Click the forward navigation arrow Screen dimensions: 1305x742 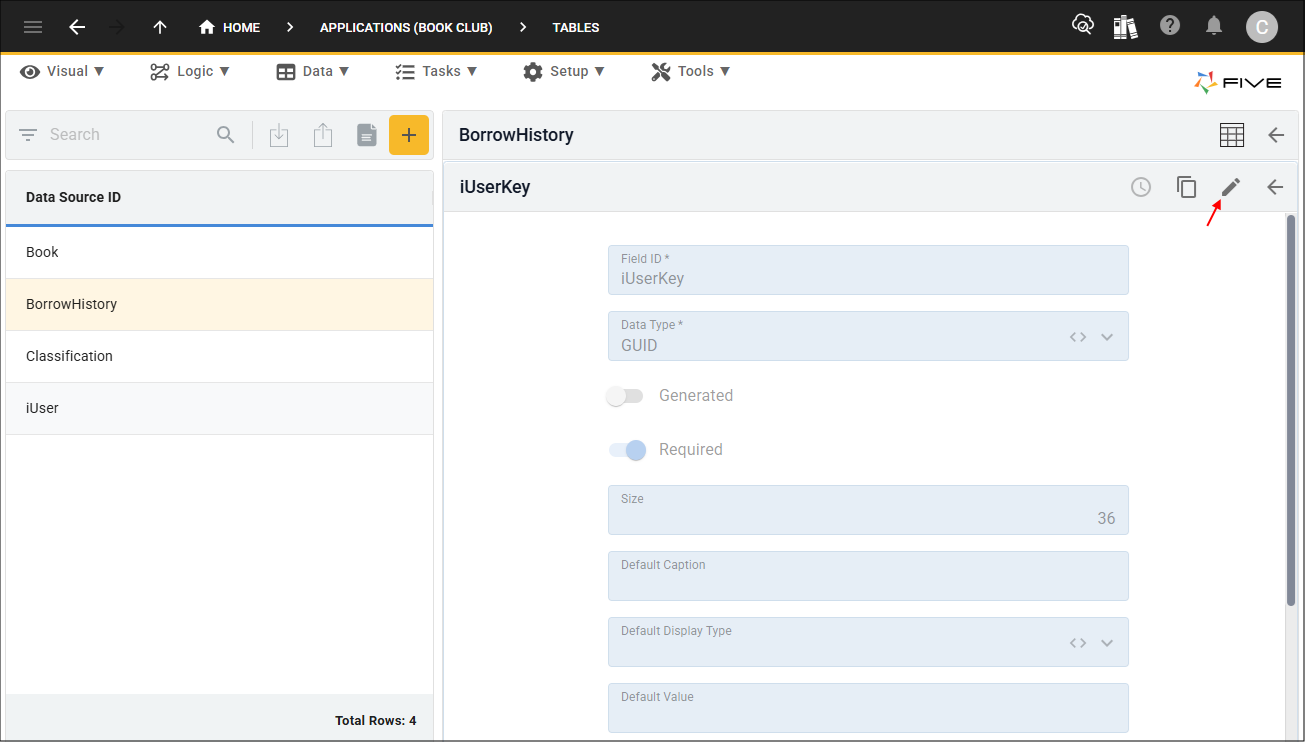pyautogui.click(x=117, y=27)
